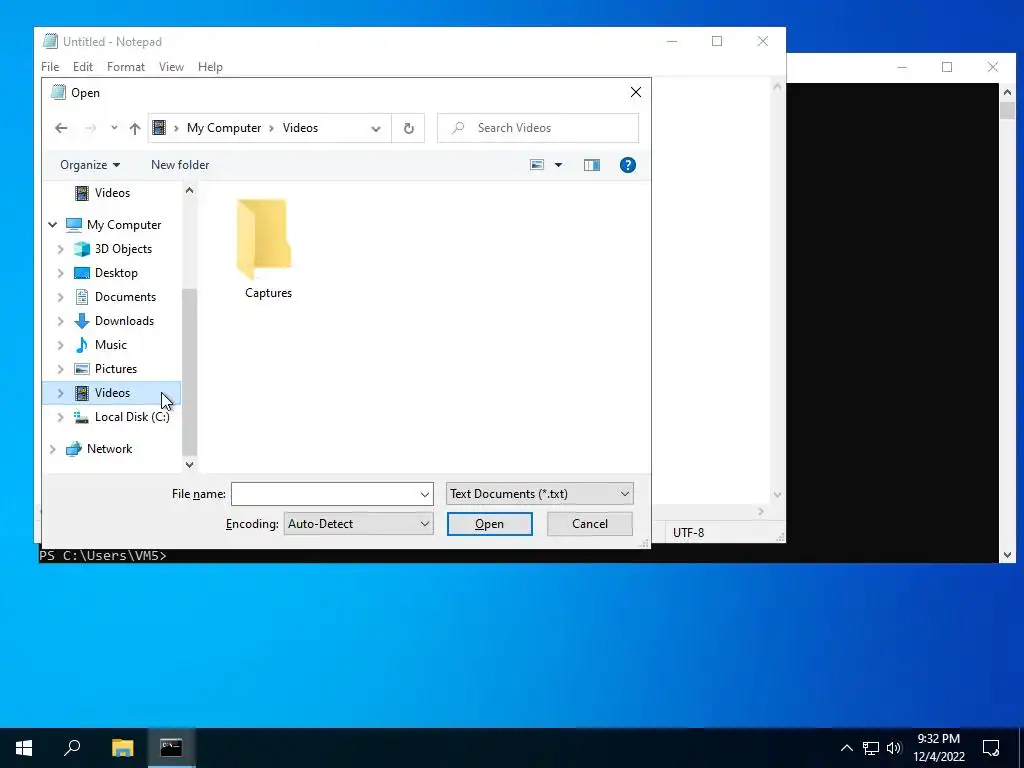Create a New folder
Viewport: 1024px width, 768px height.
pos(180,165)
